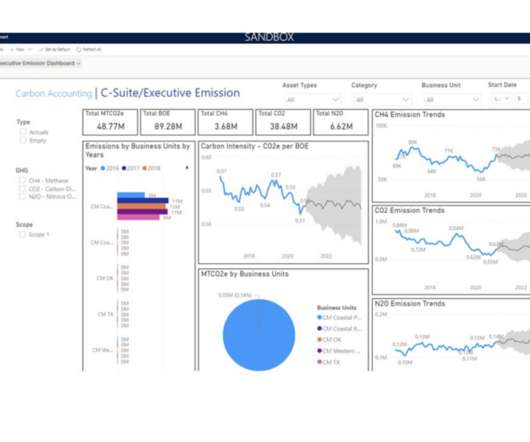Open the Category filter dropdown
The height and width of the screenshot is (442, 530).
(382, 100)
